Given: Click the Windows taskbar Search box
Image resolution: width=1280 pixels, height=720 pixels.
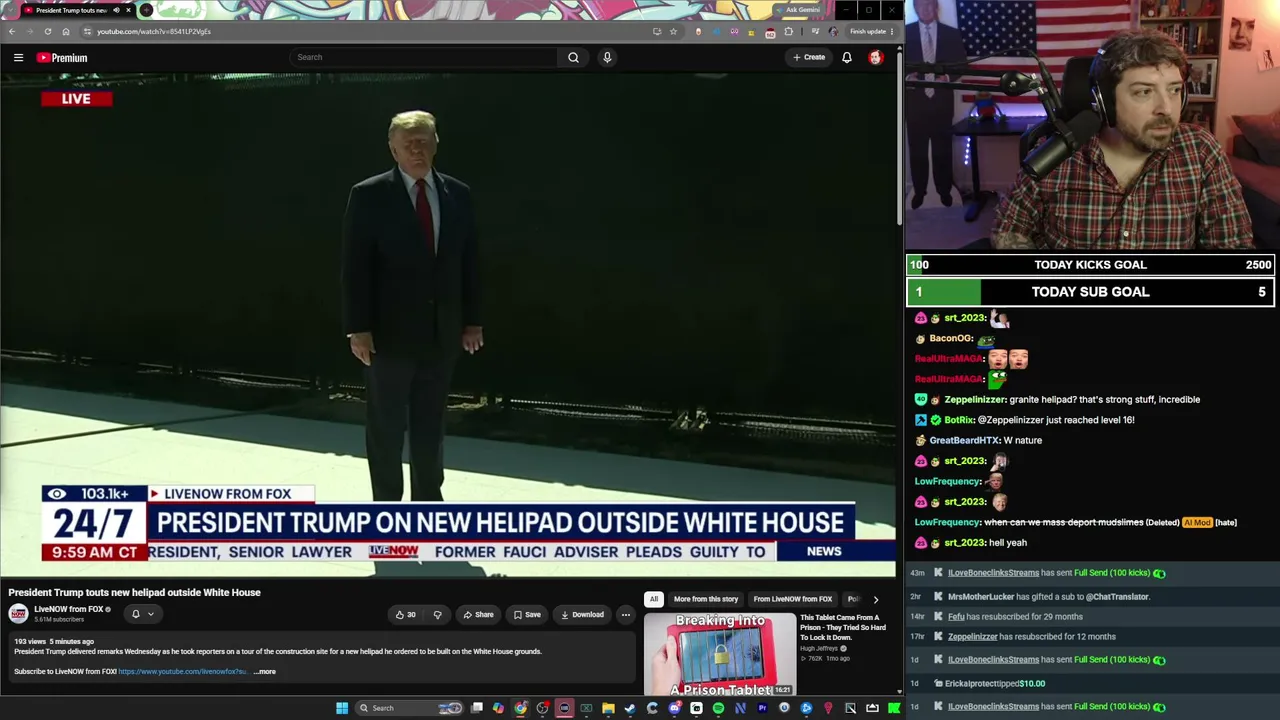Looking at the screenshot, I should tap(410, 708).
